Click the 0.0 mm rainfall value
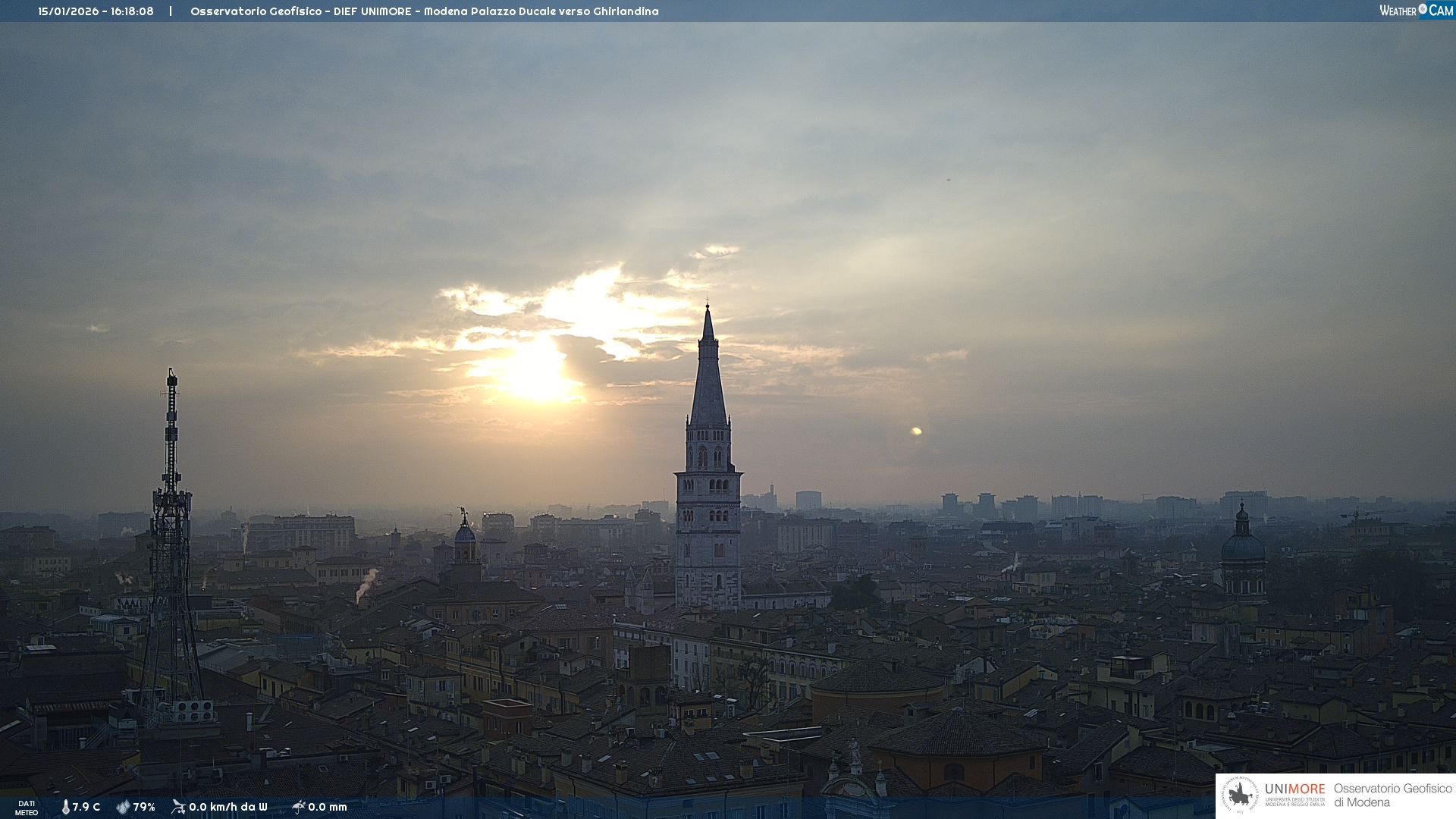Image resolution: width=1456 pixels, height=819 pixels. click(328, 807)
